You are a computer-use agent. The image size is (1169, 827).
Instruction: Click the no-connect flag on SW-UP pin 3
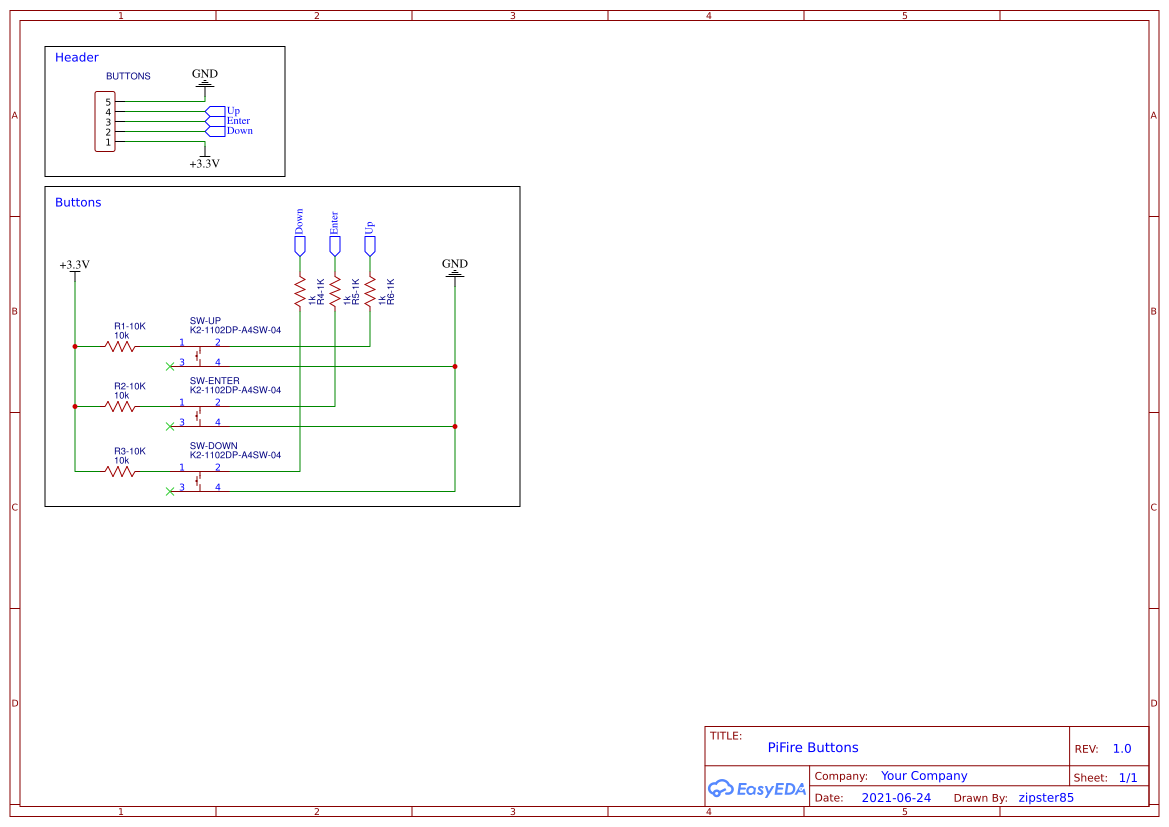[x=170, y=365]
